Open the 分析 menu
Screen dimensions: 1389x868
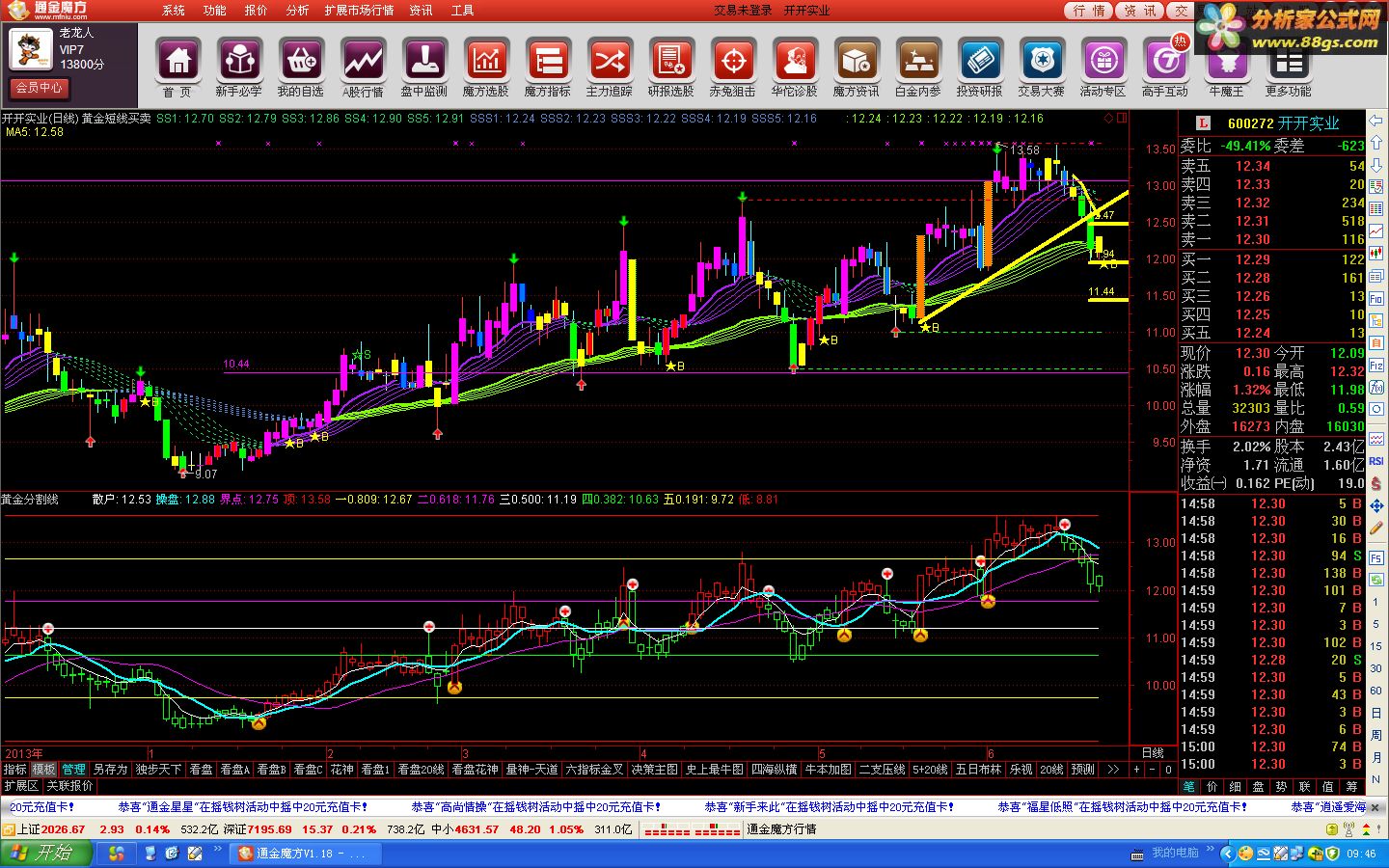[x=298, y=11]
